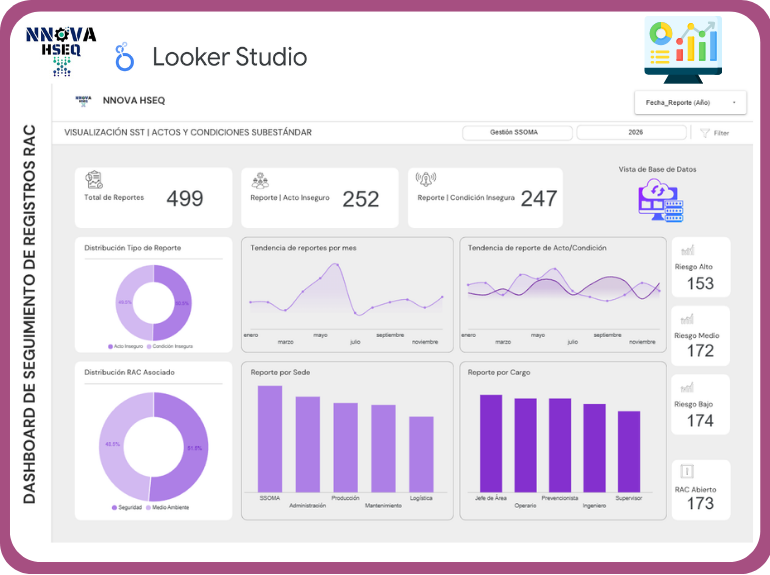
Task: Open the 2026 year selector
Action: [x=630, y=132]
